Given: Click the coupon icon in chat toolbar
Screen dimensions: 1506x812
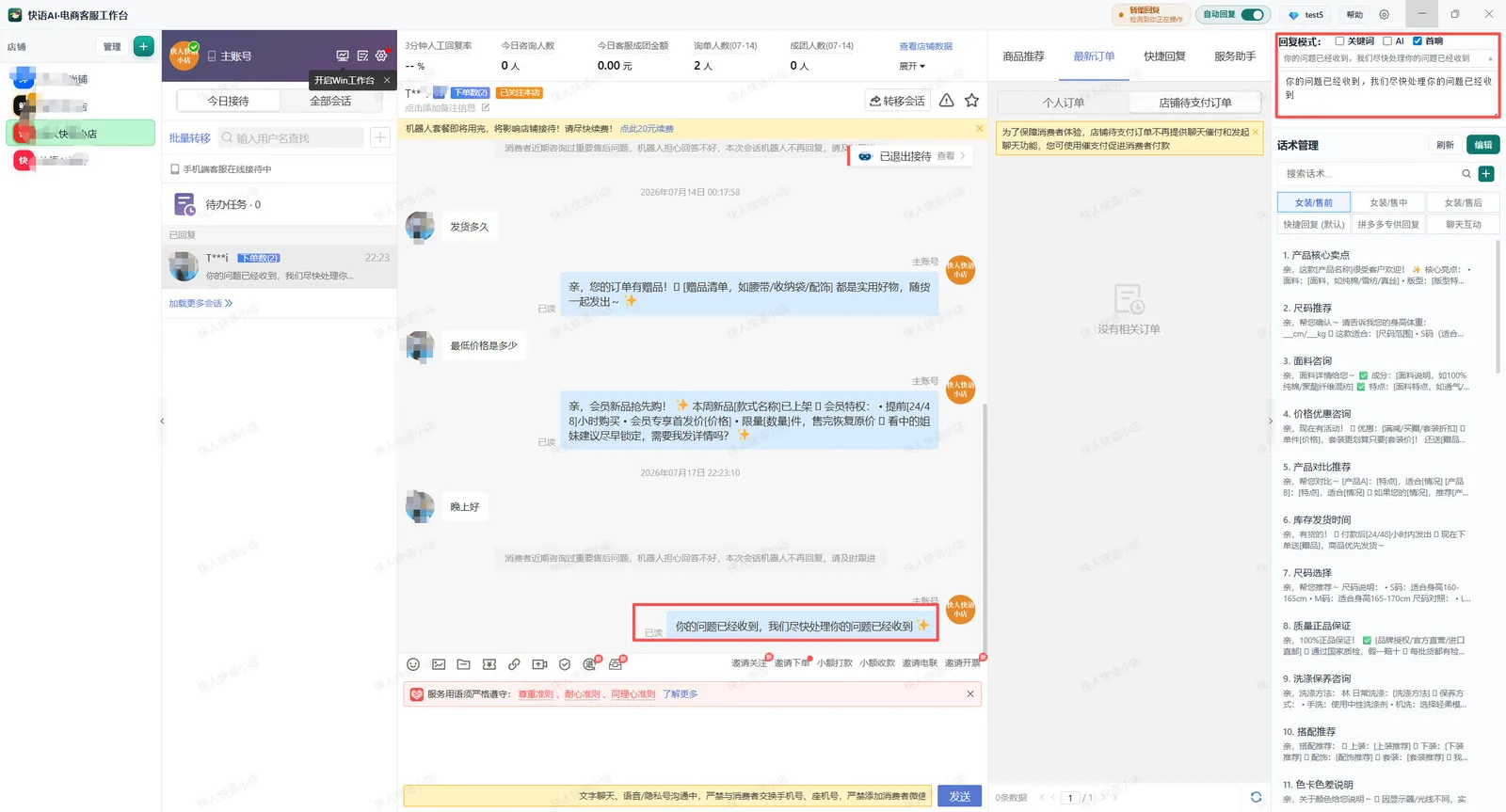Looking at the screenshot, I should (489, 664).
